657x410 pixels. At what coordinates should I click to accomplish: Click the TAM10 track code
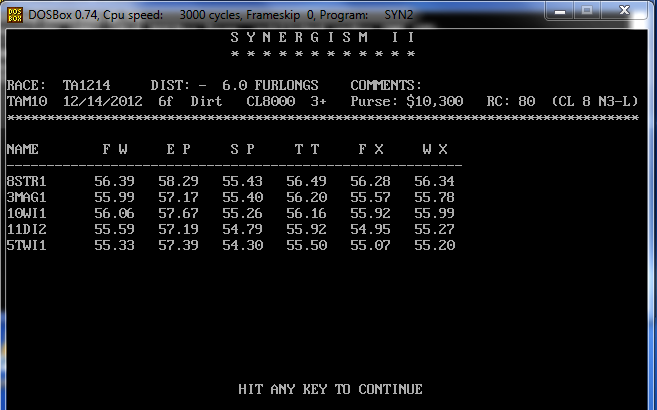(27, 101)
